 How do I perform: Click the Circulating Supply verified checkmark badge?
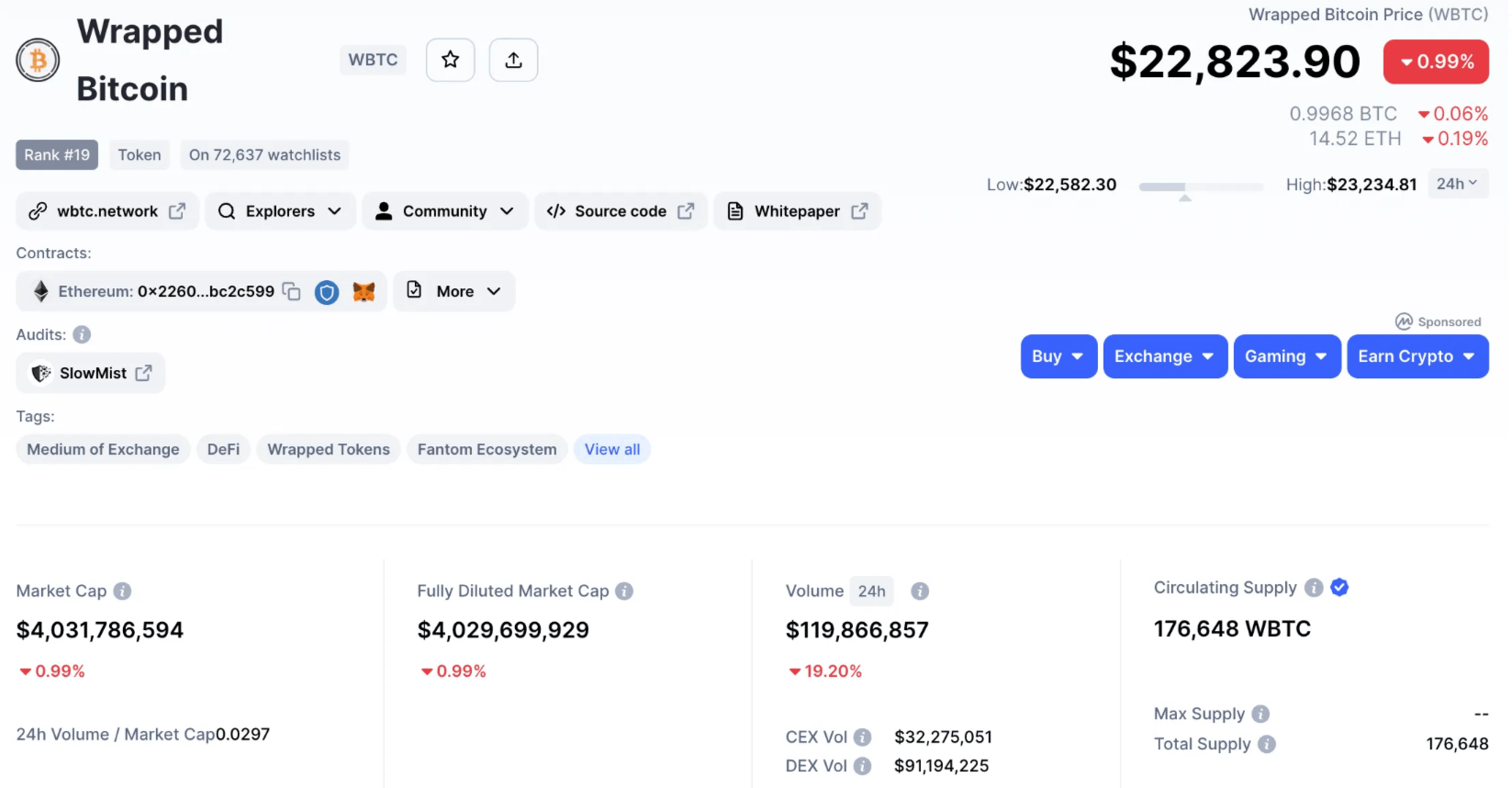pos(1339,588)
